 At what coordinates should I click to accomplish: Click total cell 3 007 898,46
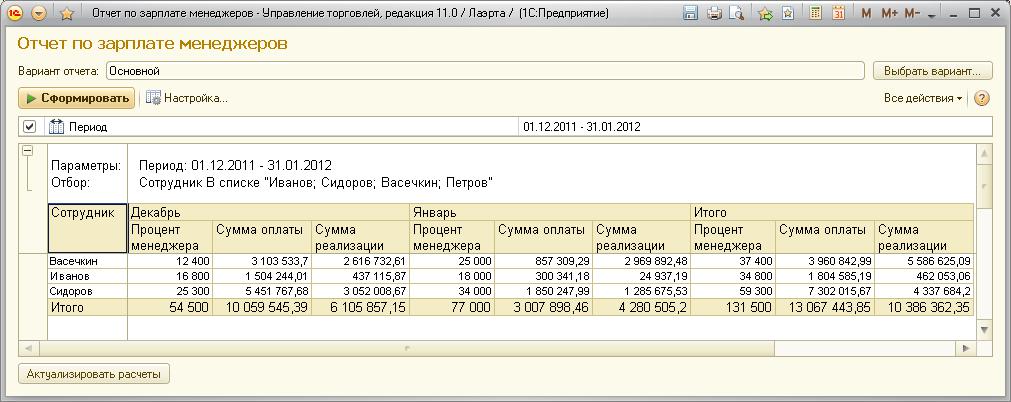coord(544,307)
